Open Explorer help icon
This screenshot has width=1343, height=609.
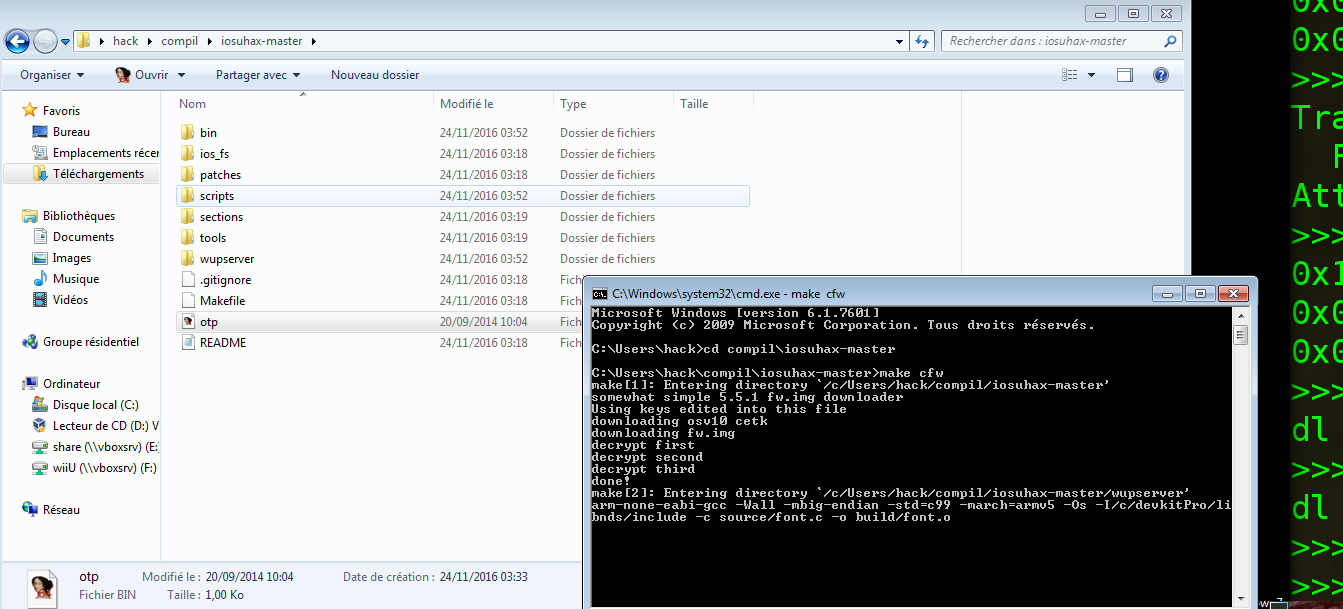click(x=1161, y=75)
